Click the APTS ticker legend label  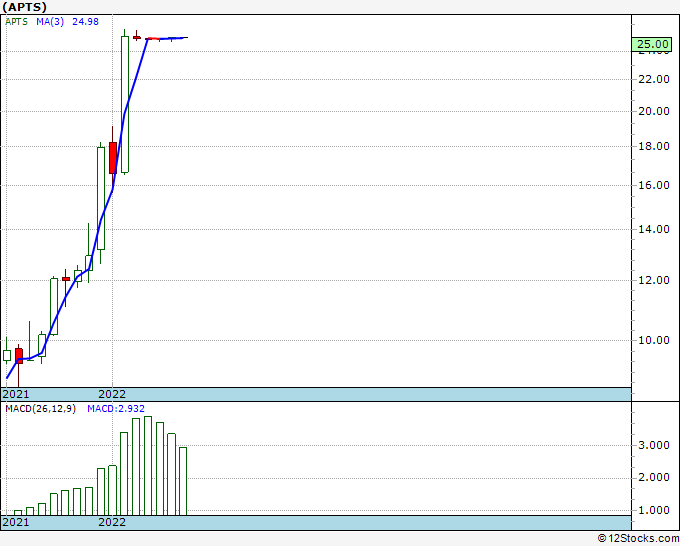16,22
